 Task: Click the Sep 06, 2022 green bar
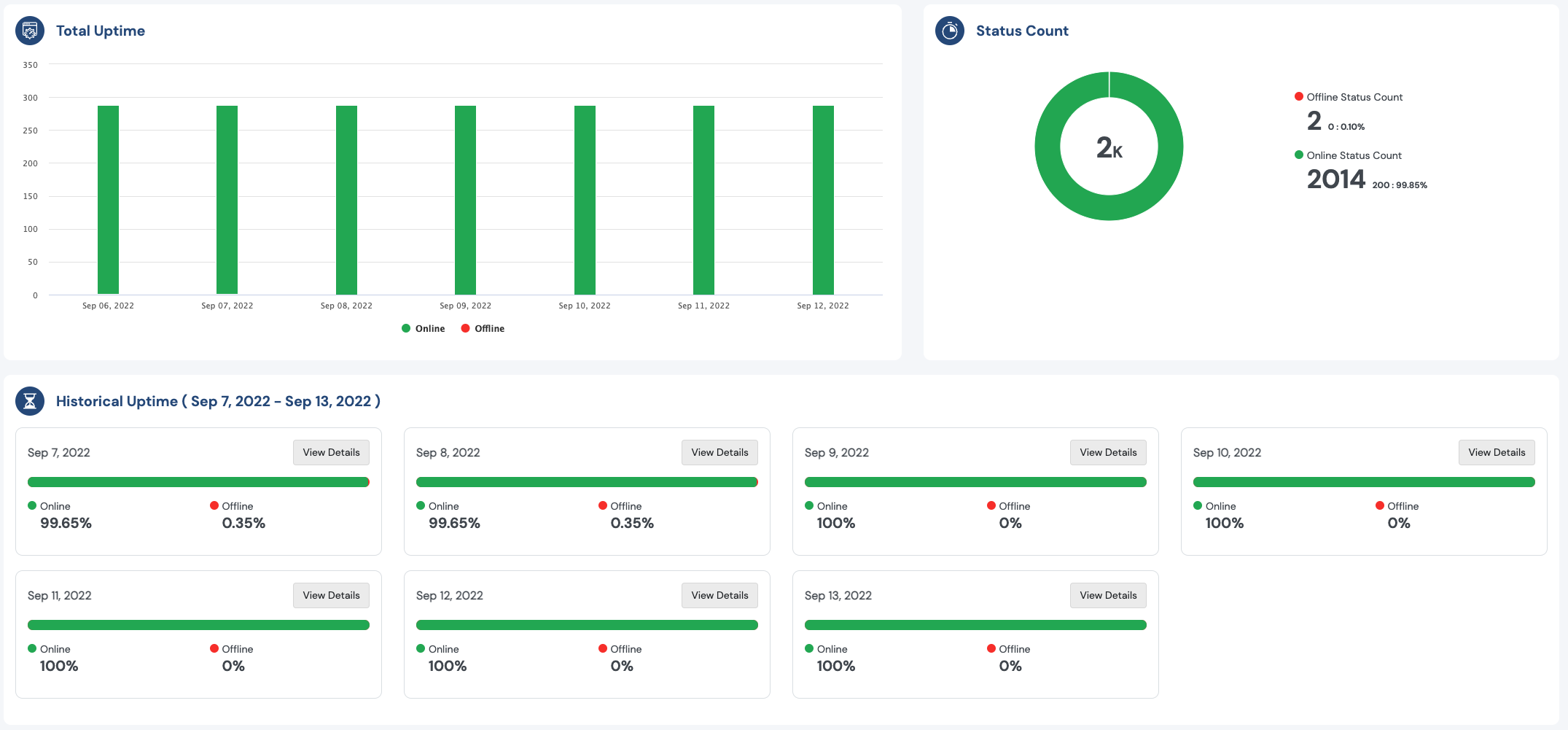[x=108, y=200]
